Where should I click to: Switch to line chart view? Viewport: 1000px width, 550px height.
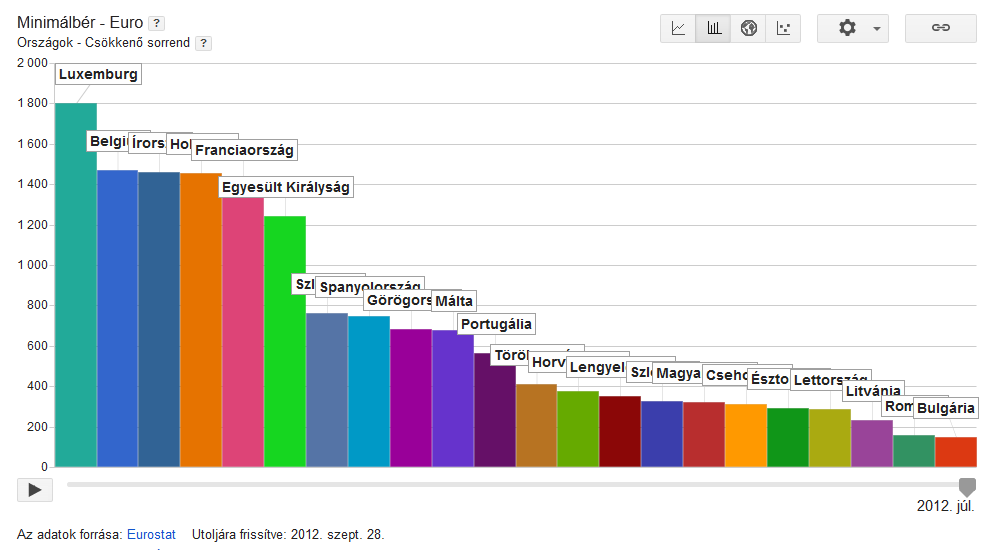pos(678,28)
